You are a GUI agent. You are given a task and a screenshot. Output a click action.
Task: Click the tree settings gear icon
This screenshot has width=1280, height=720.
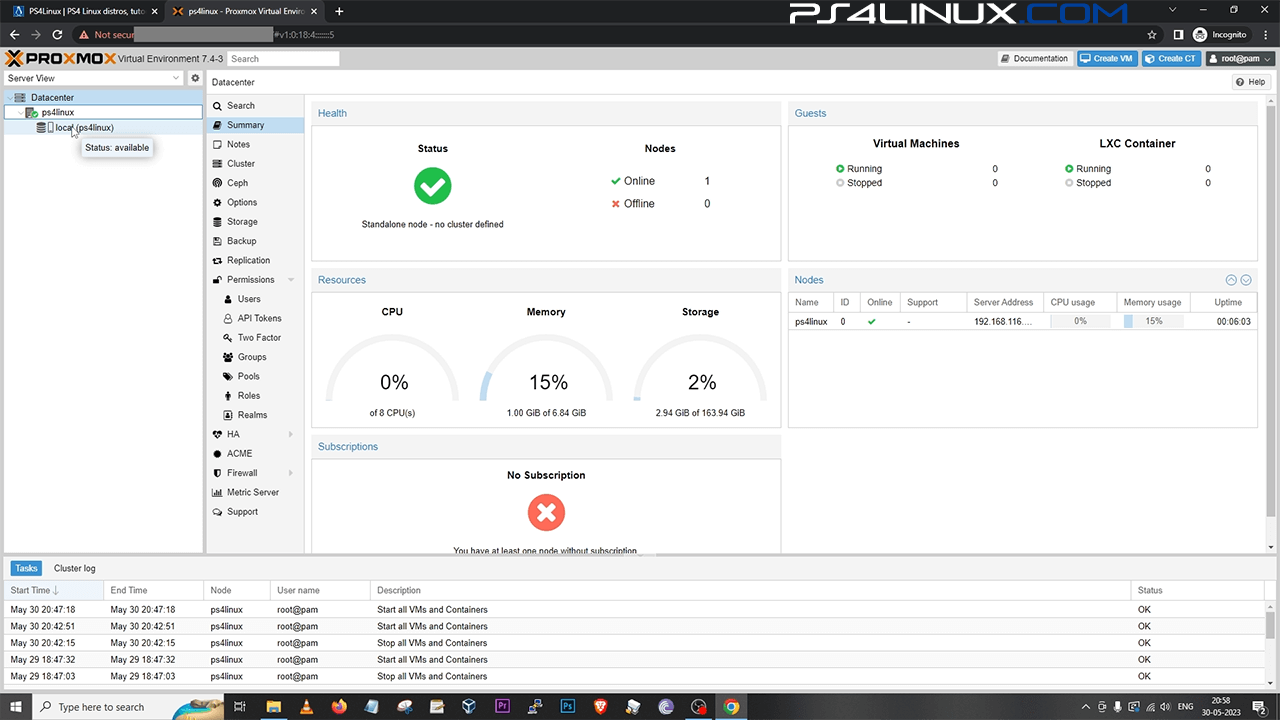[x=195, y=78]
